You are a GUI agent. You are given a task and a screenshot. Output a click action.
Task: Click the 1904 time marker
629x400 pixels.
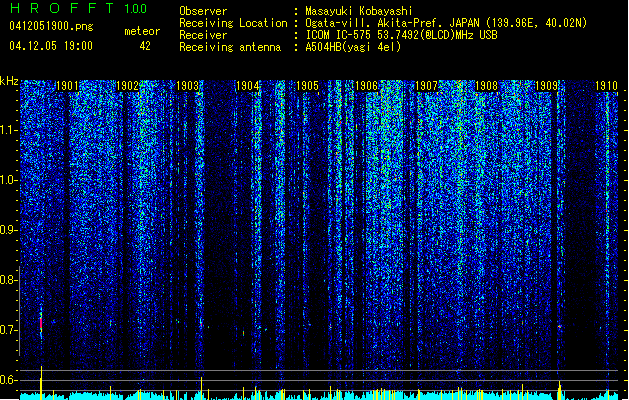248,86
